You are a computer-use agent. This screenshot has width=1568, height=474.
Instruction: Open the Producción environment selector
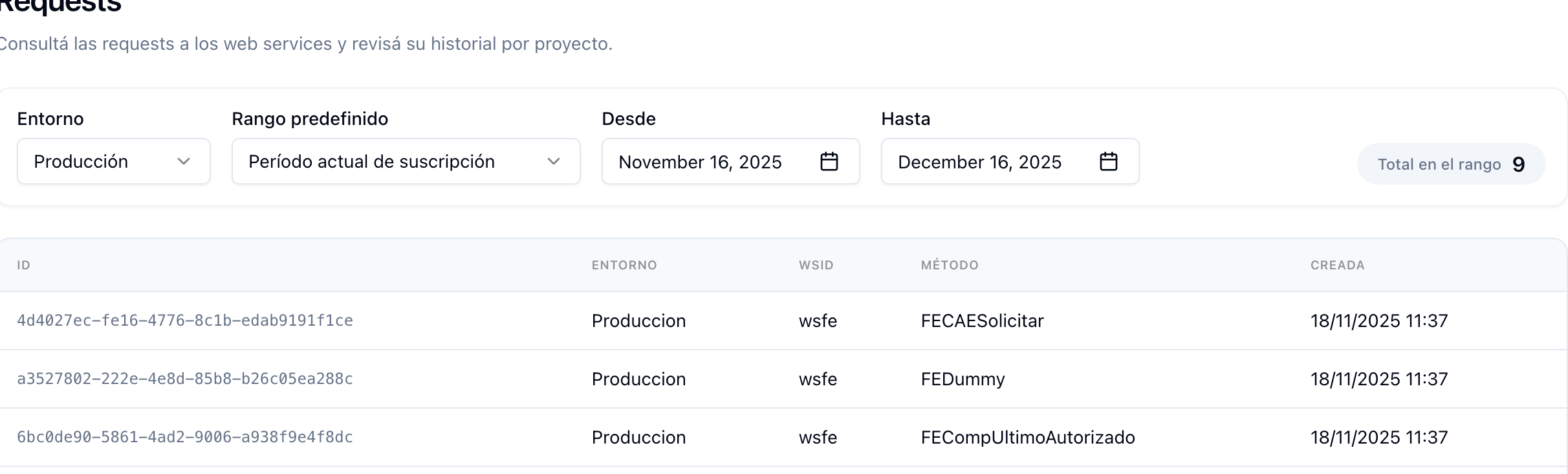(x=113, y=161)
